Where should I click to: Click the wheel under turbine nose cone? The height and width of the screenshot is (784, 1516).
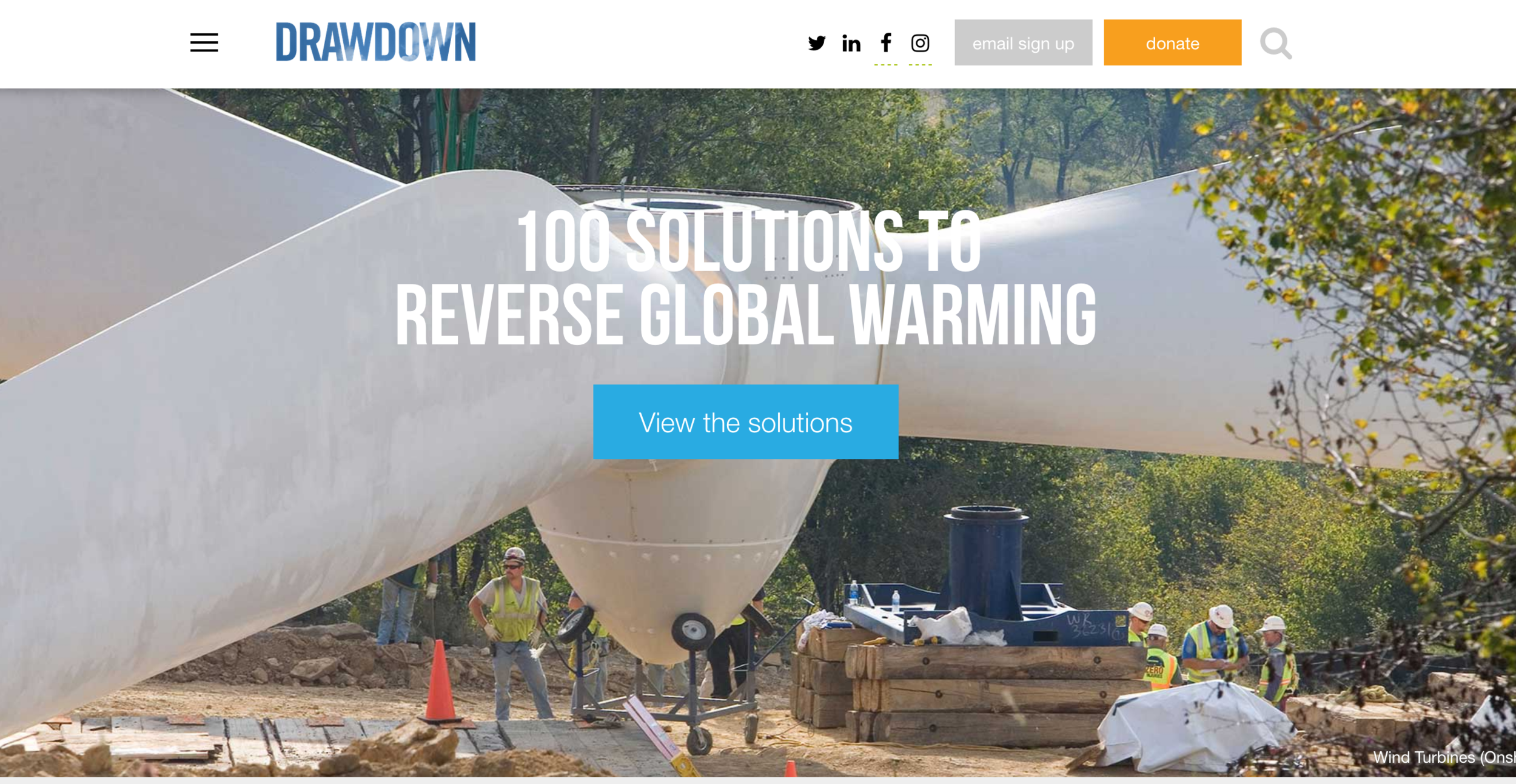[x=693, y=631]
